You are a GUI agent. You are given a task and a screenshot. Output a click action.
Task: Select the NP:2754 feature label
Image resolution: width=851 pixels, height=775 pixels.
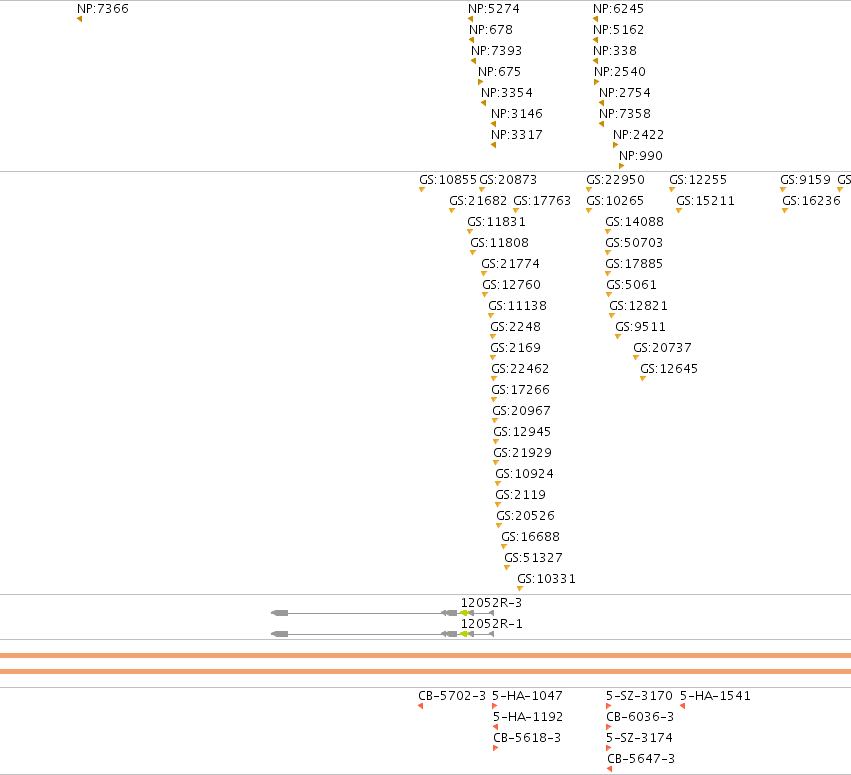click(625, 93)
